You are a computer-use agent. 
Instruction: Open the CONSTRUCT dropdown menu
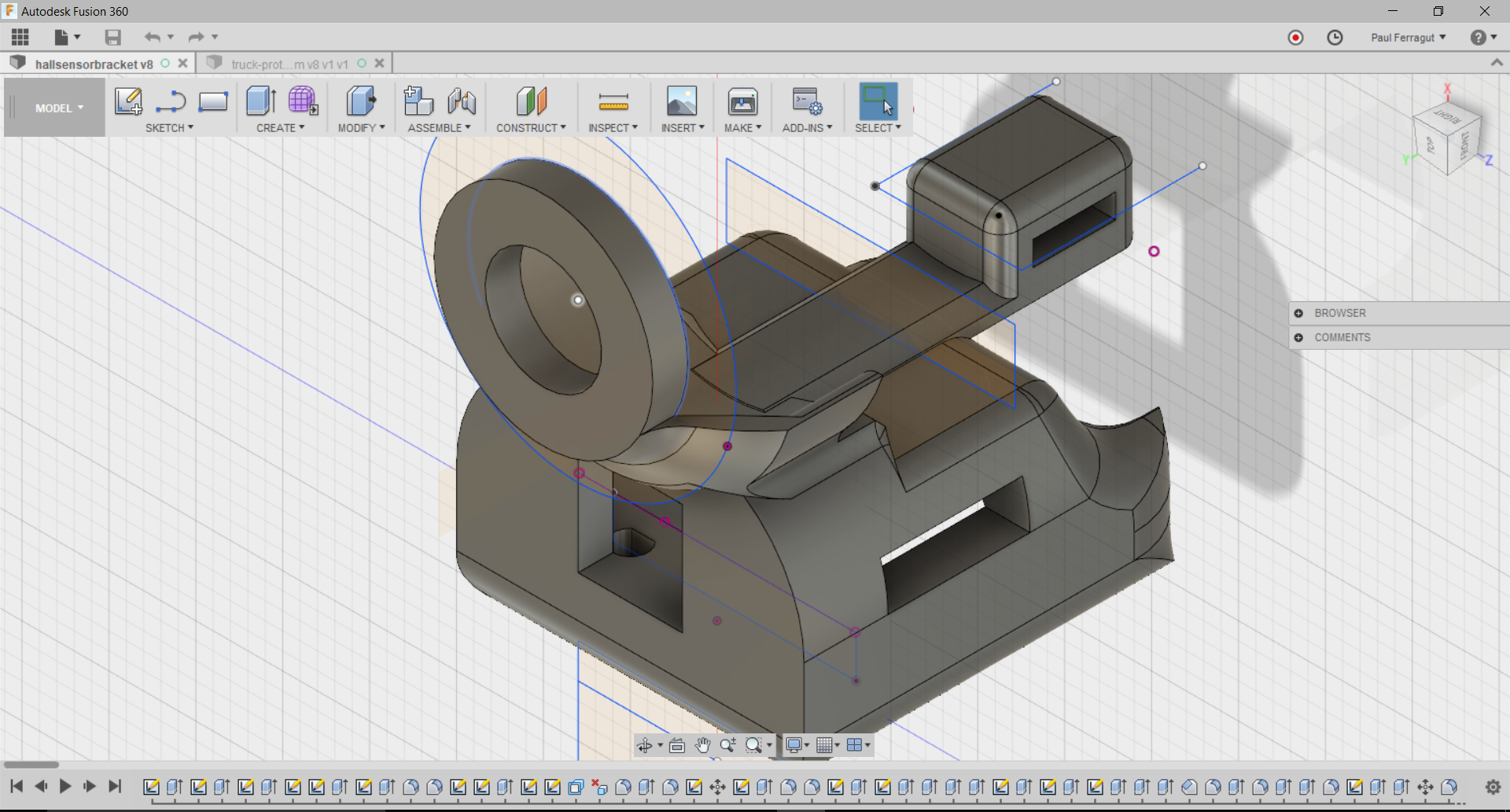point(531,128)
